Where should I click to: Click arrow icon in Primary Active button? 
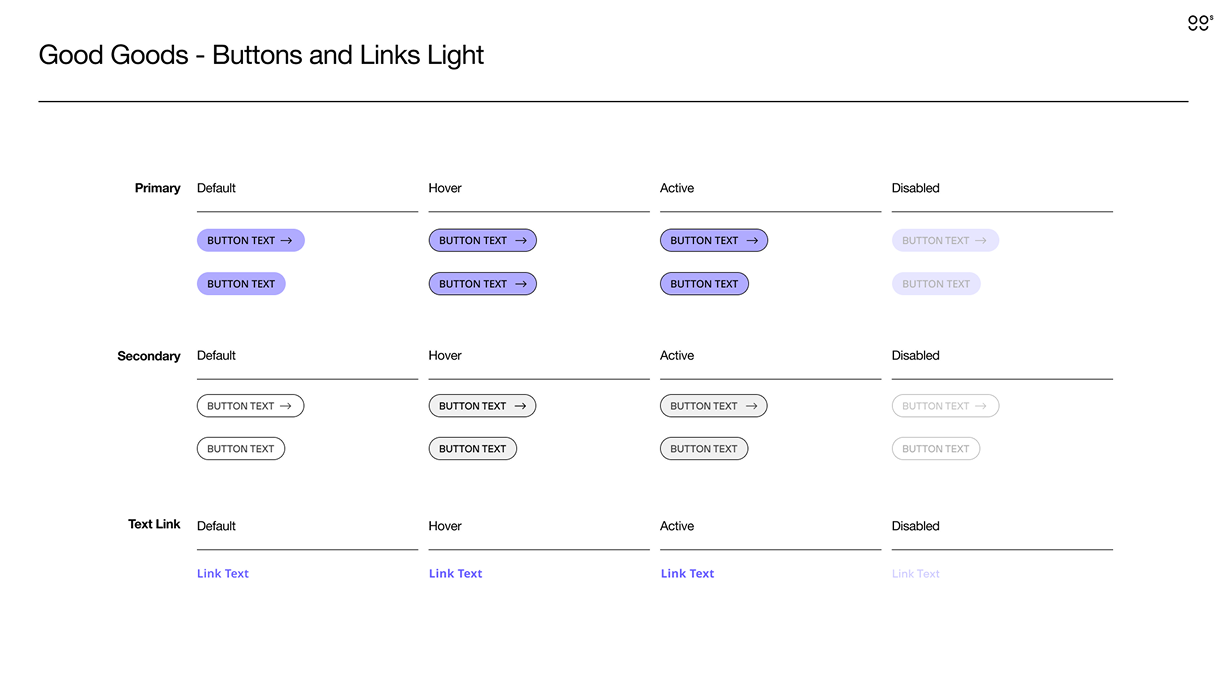click(x=752, y=241)
